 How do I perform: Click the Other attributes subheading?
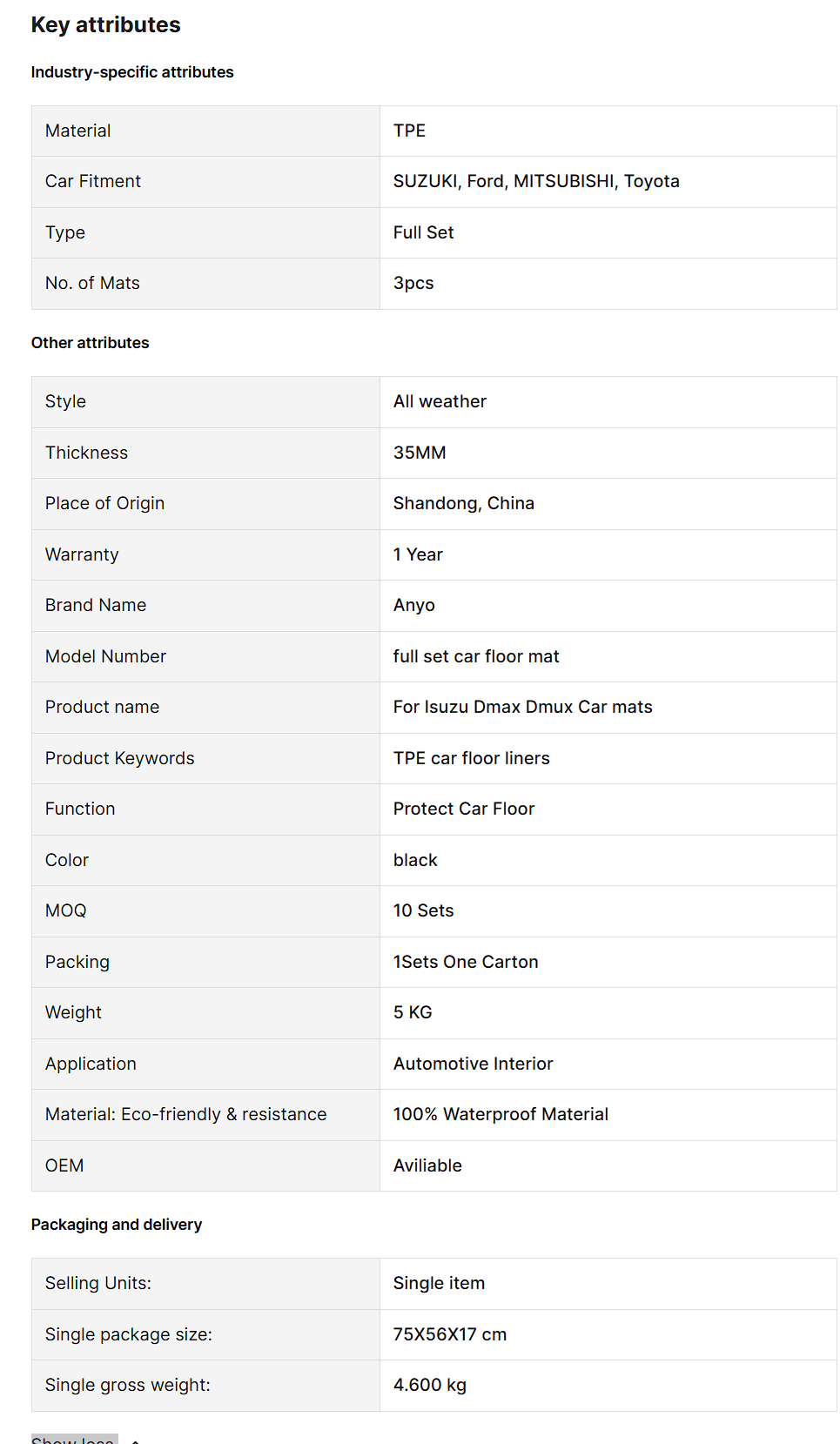pyautogui.click(x=90, y=343)
